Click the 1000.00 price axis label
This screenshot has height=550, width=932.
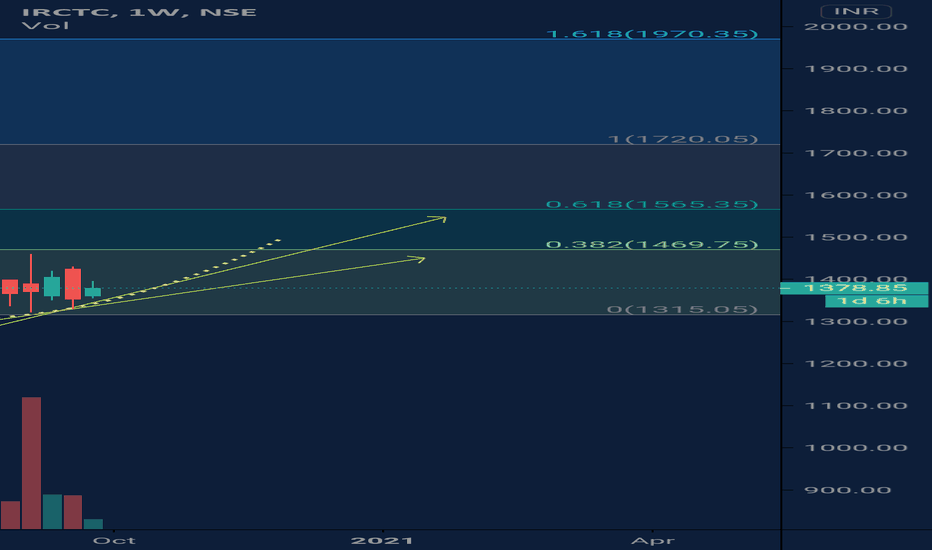(x=855, y=448)
